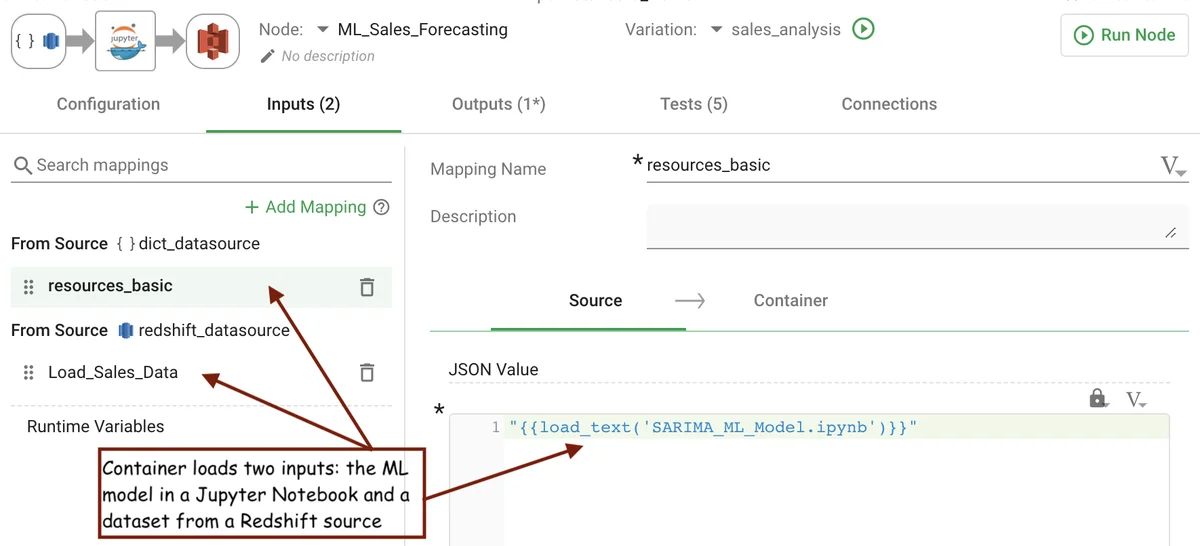This screenshot has width=1200, height=546.
Task: Toggle the JSON Value lock icon
Action: [1098, 399]
